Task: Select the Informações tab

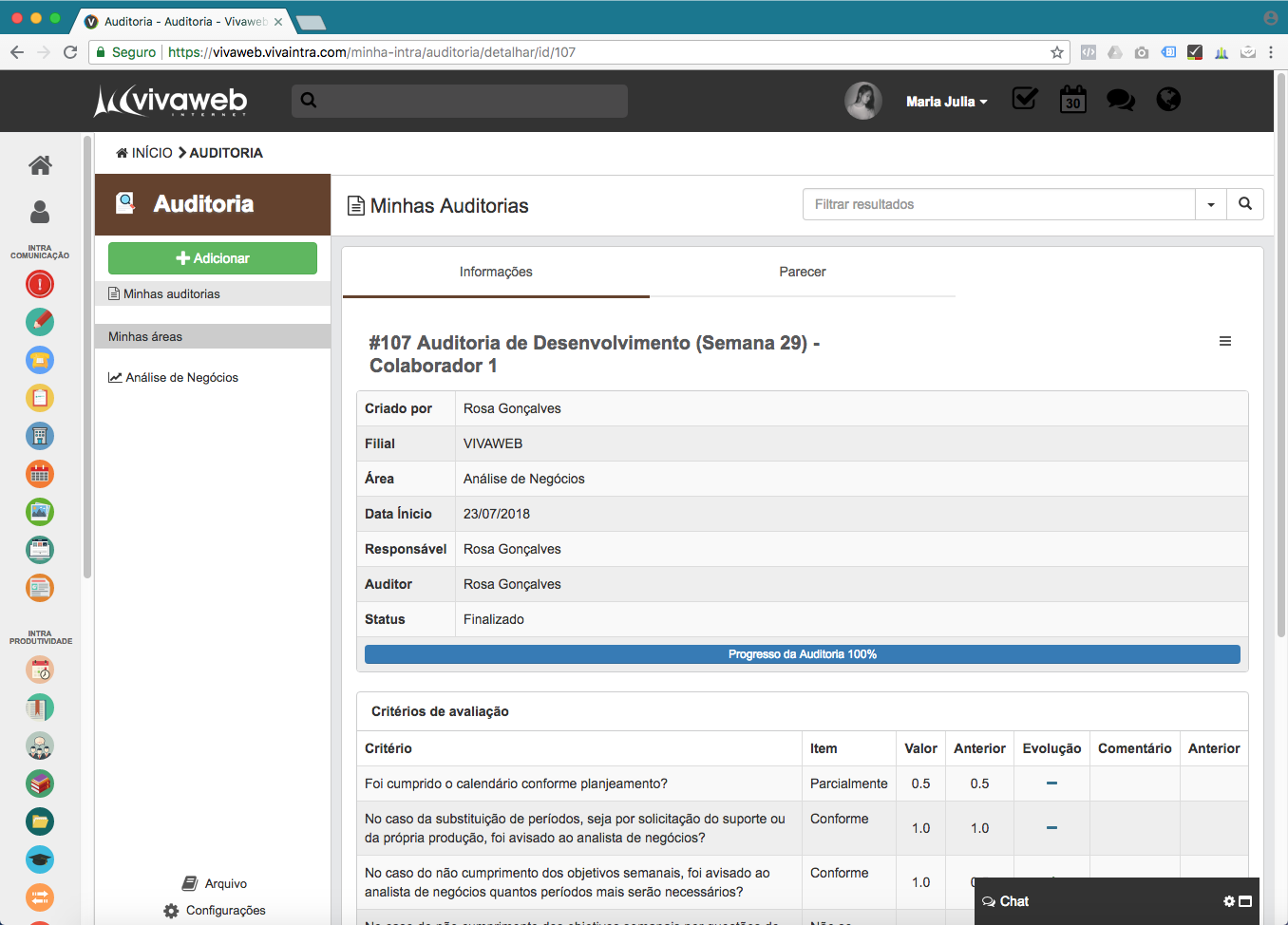Action: 496,272
